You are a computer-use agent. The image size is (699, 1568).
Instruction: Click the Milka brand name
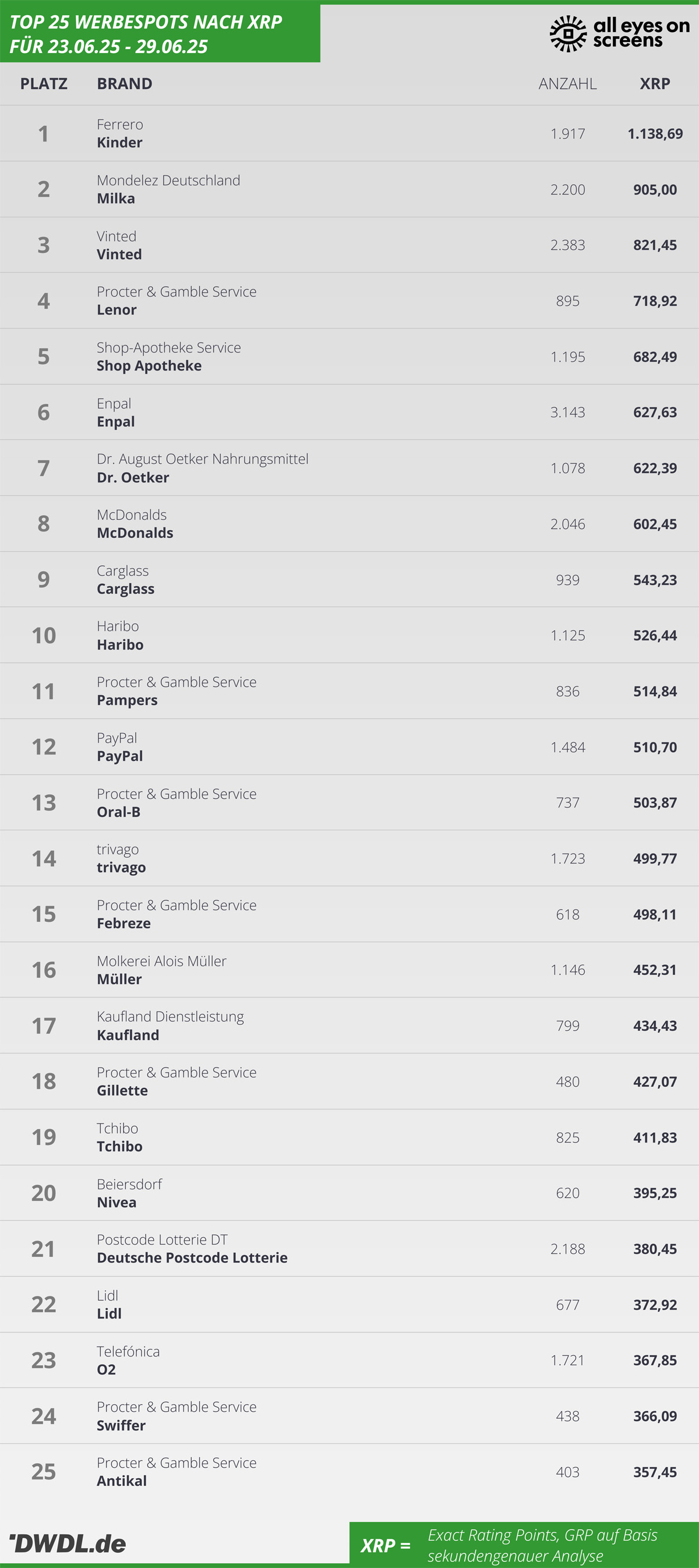115,199
